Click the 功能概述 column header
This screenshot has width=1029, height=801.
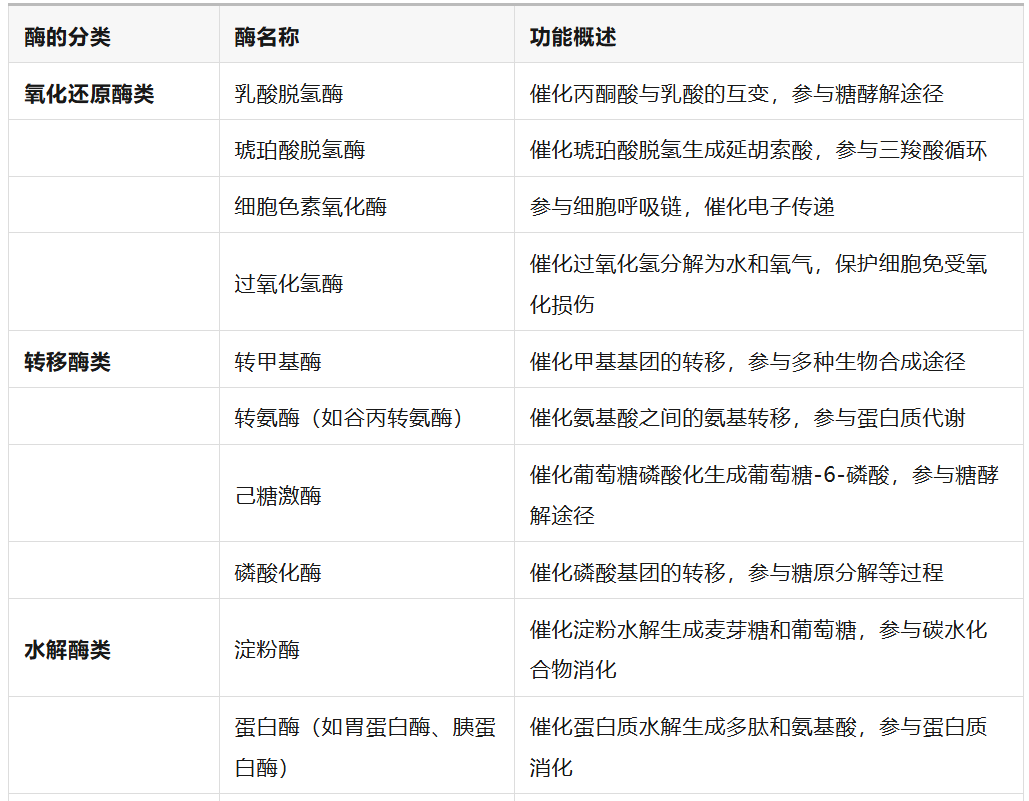573,38
